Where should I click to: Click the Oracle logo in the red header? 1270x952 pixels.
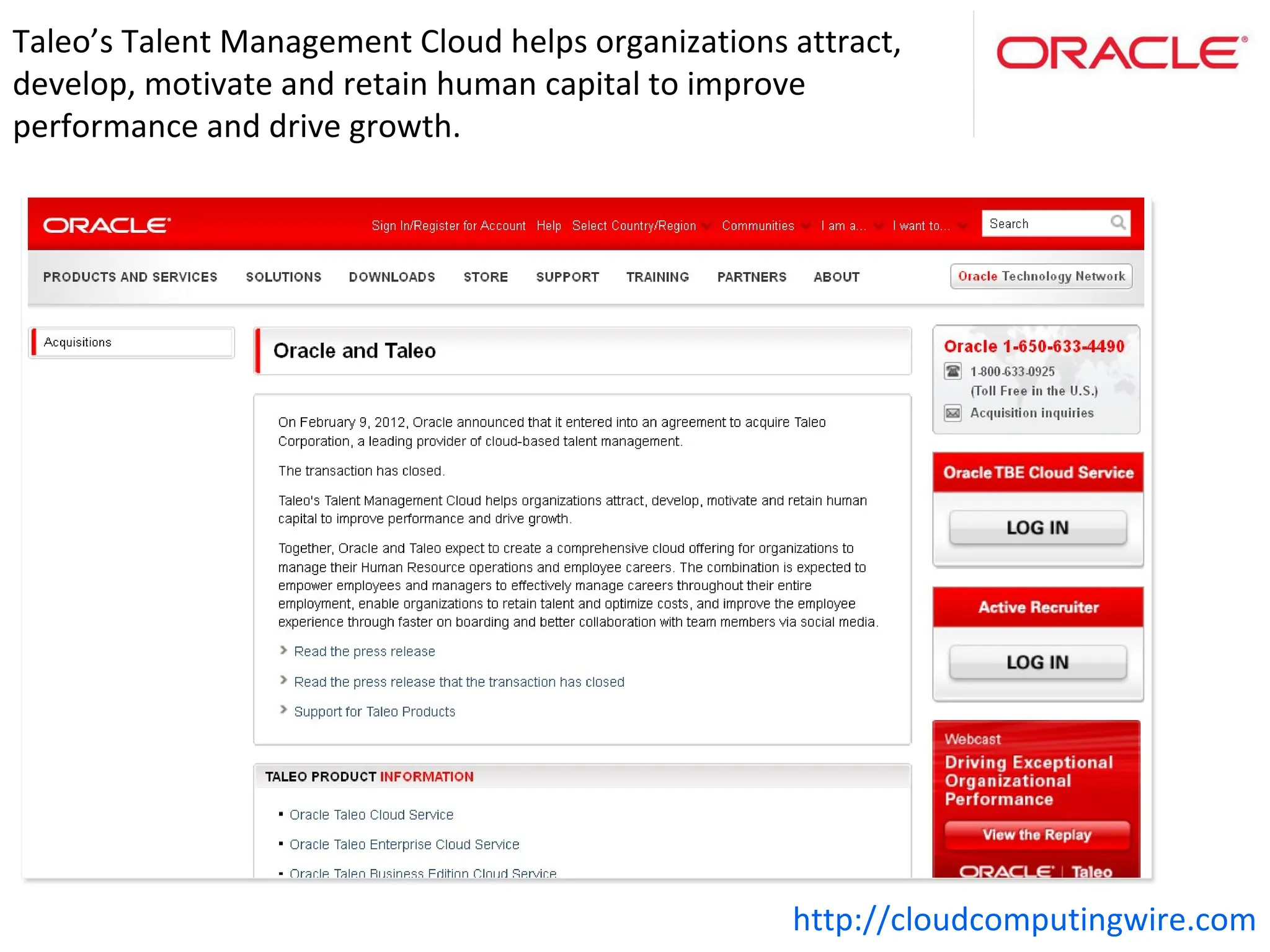107,225
